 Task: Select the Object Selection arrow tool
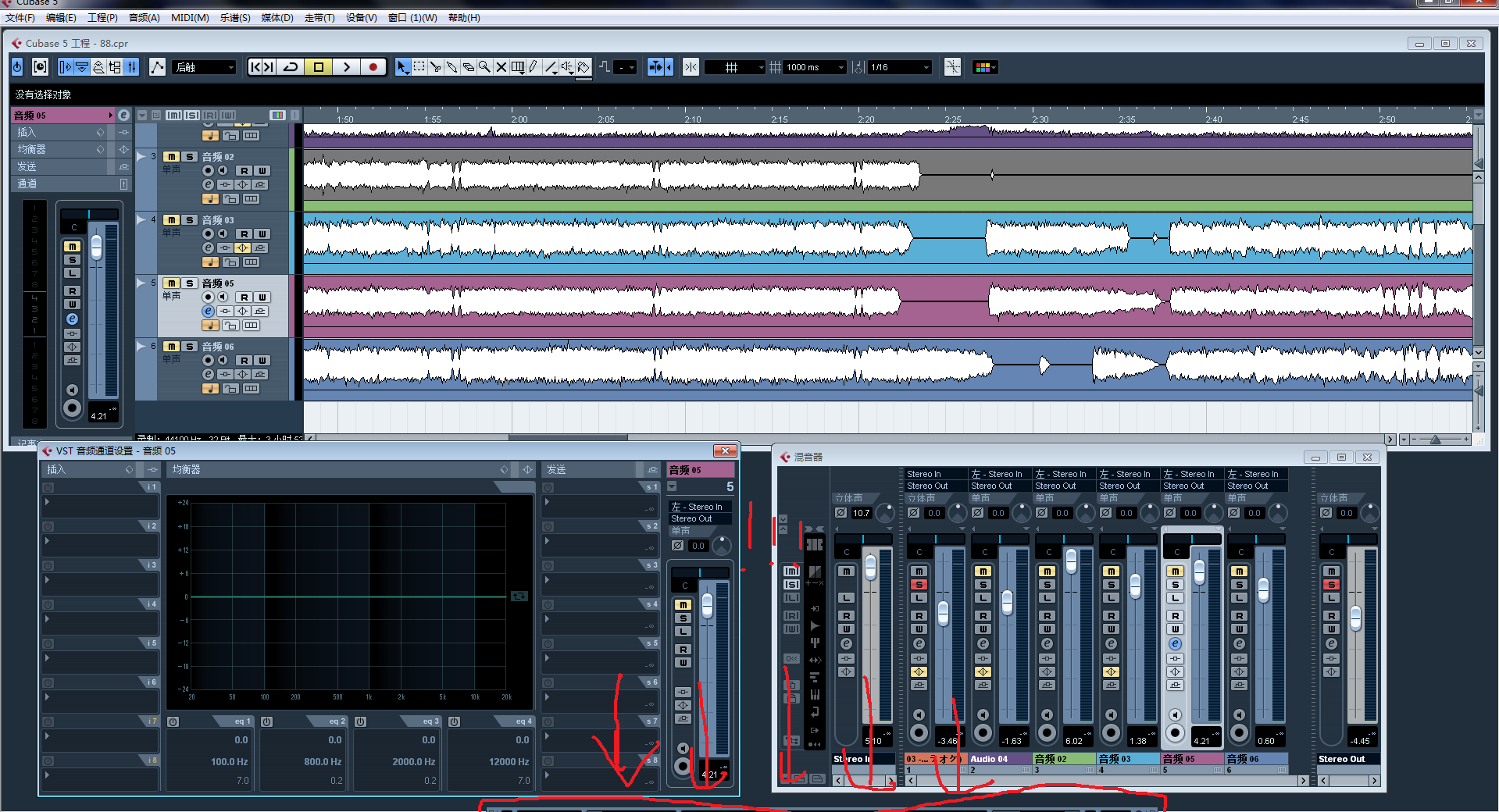click(402, 67)
